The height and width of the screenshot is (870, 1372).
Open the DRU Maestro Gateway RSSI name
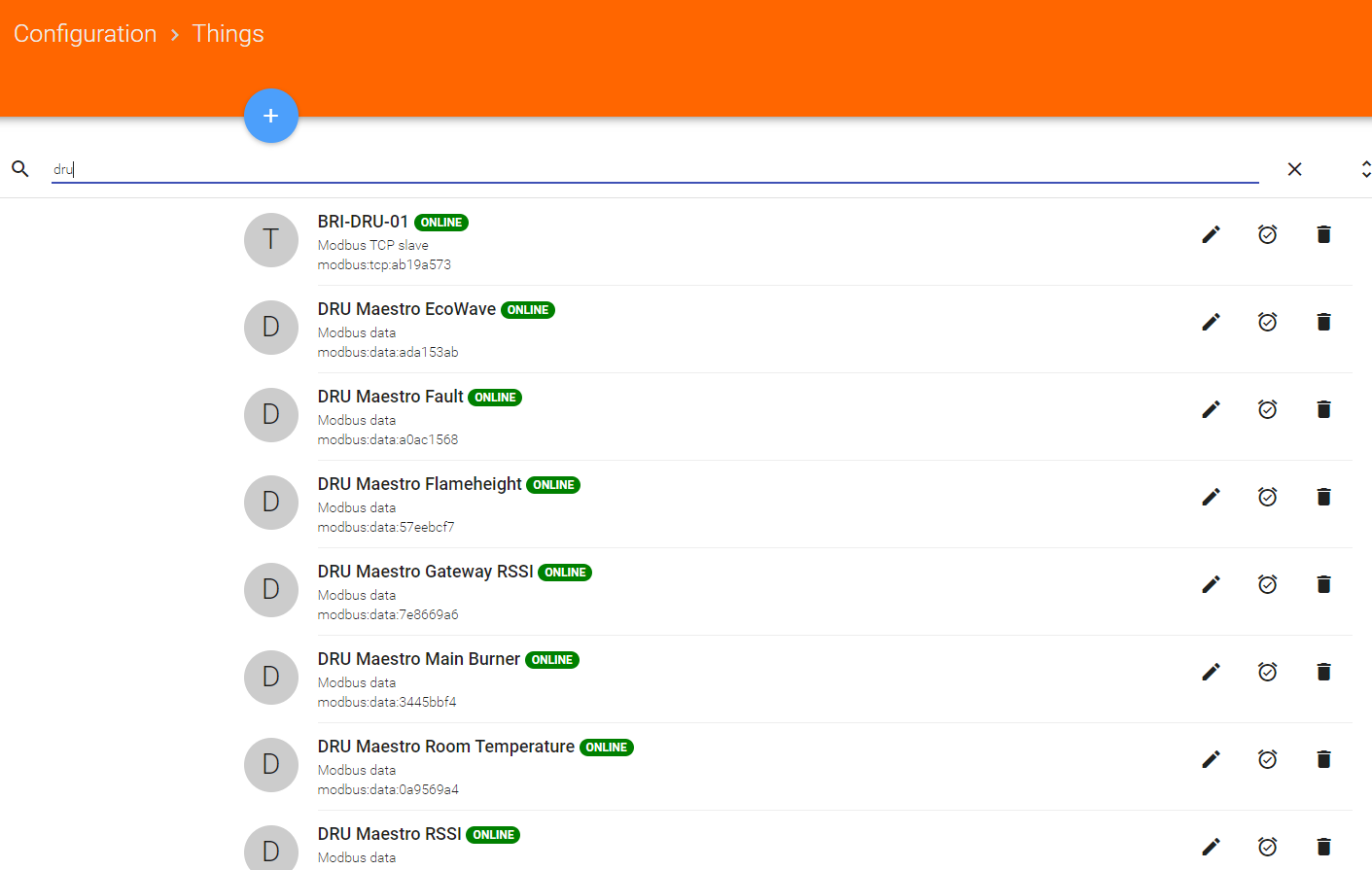425,572
